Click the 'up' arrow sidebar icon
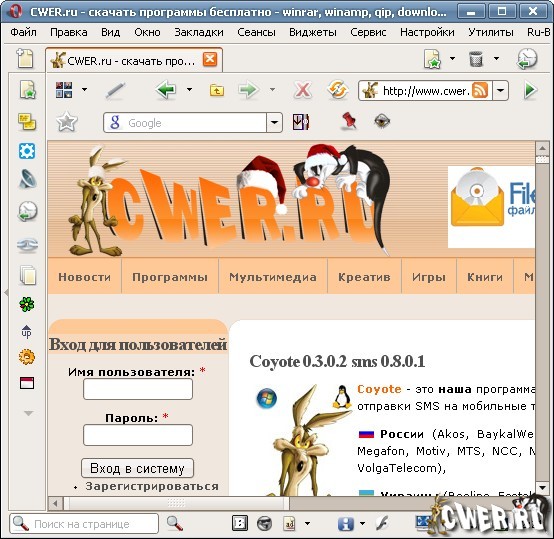 [x=26, y=331]
